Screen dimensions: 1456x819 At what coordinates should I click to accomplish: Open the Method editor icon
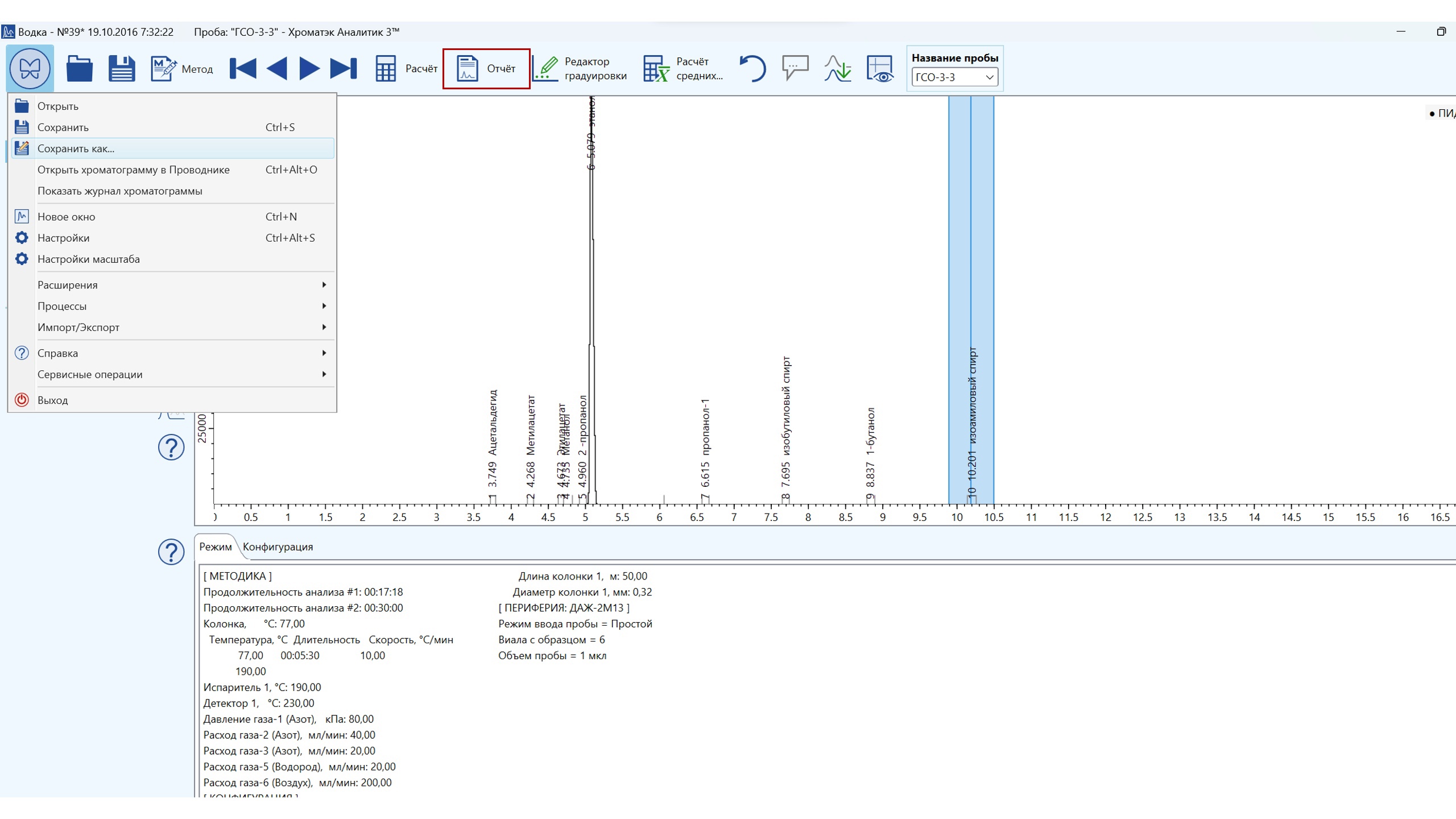[164, 68]
